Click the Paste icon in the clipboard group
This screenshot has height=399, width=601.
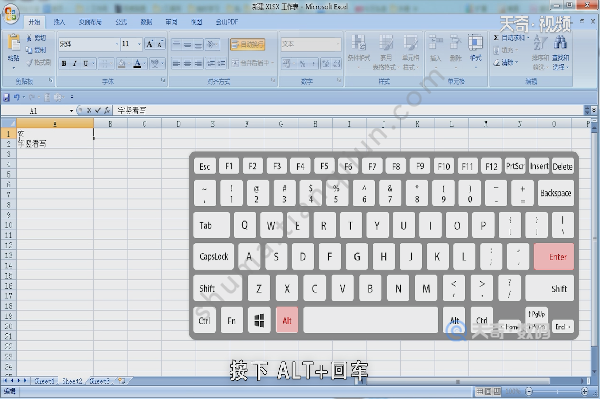[x=14, y=43]
